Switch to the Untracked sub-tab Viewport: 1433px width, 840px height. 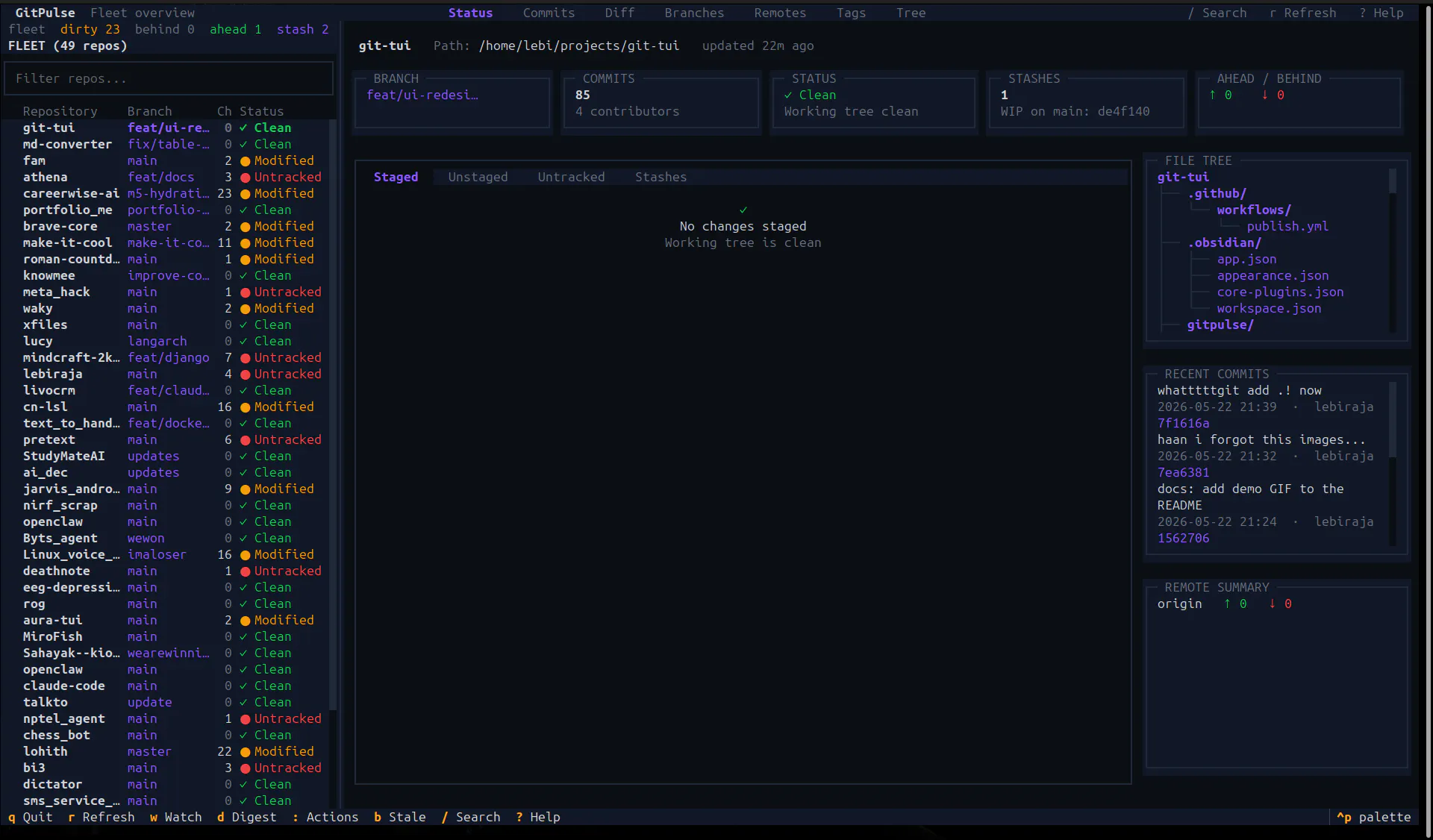(571, 177)
